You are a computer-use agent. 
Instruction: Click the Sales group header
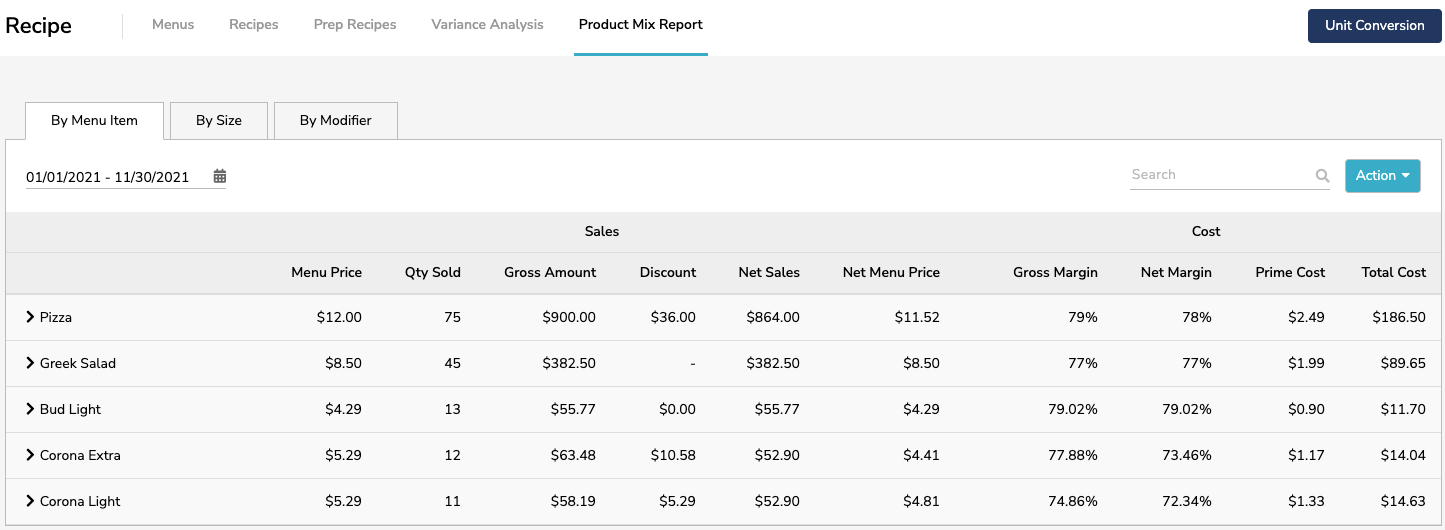(602, 231)
